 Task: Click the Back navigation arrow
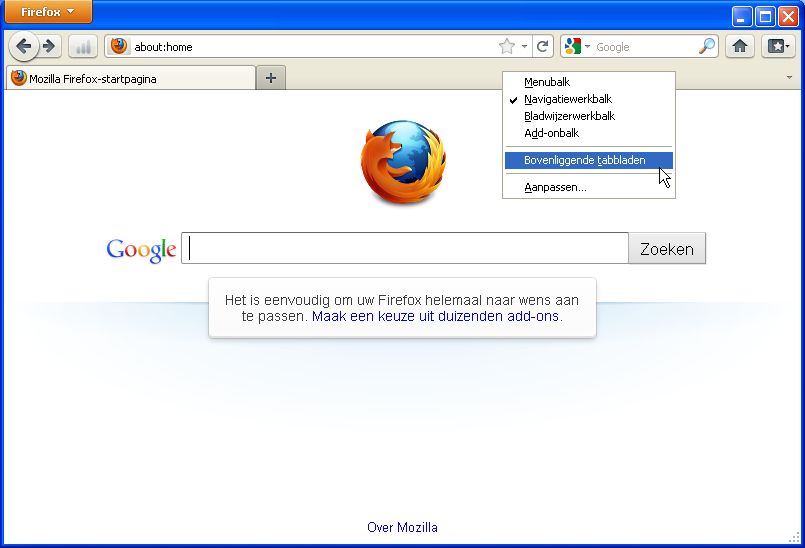[23, 46]
